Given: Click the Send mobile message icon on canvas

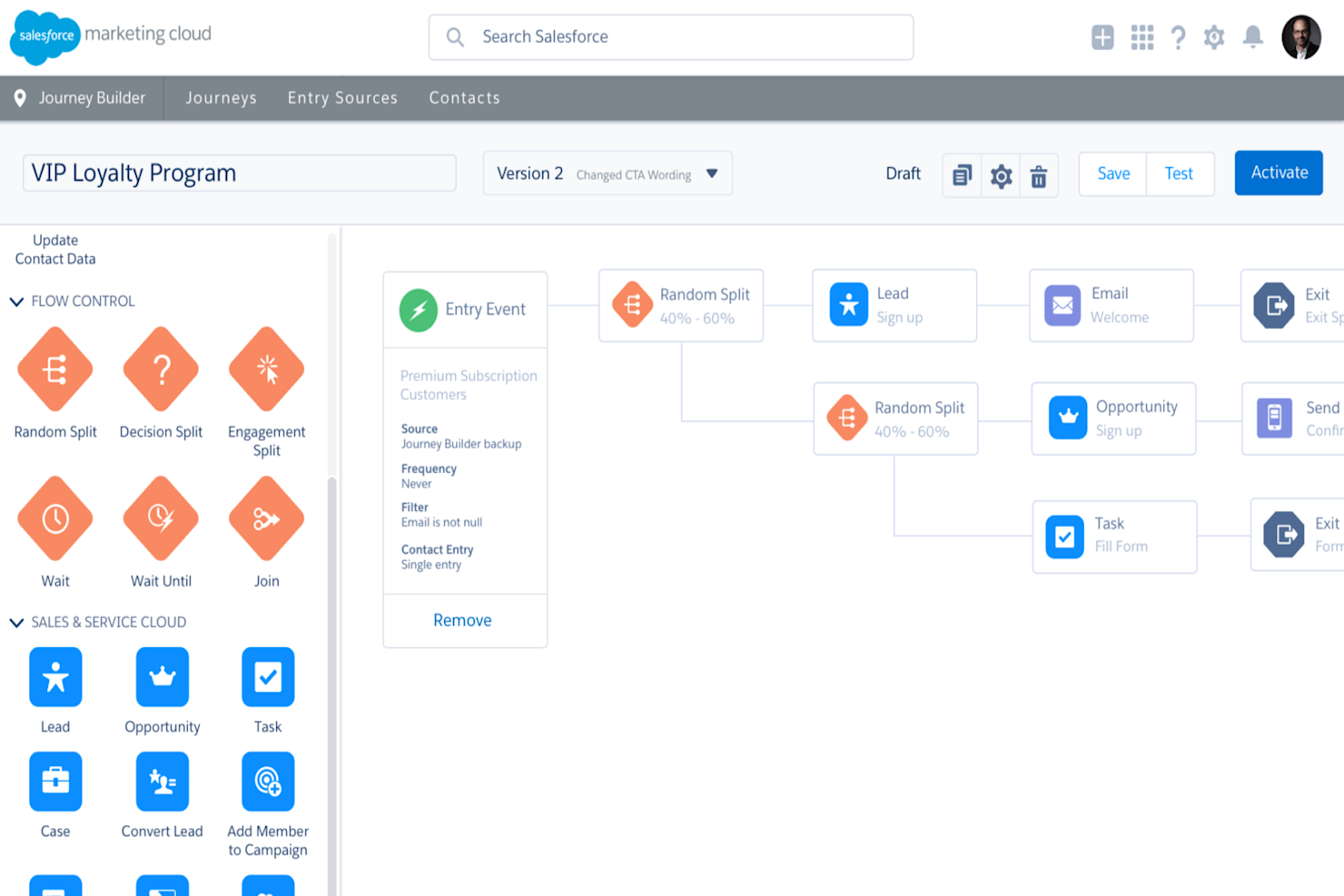Looking at the screenshot, I should click(1274, 418).
